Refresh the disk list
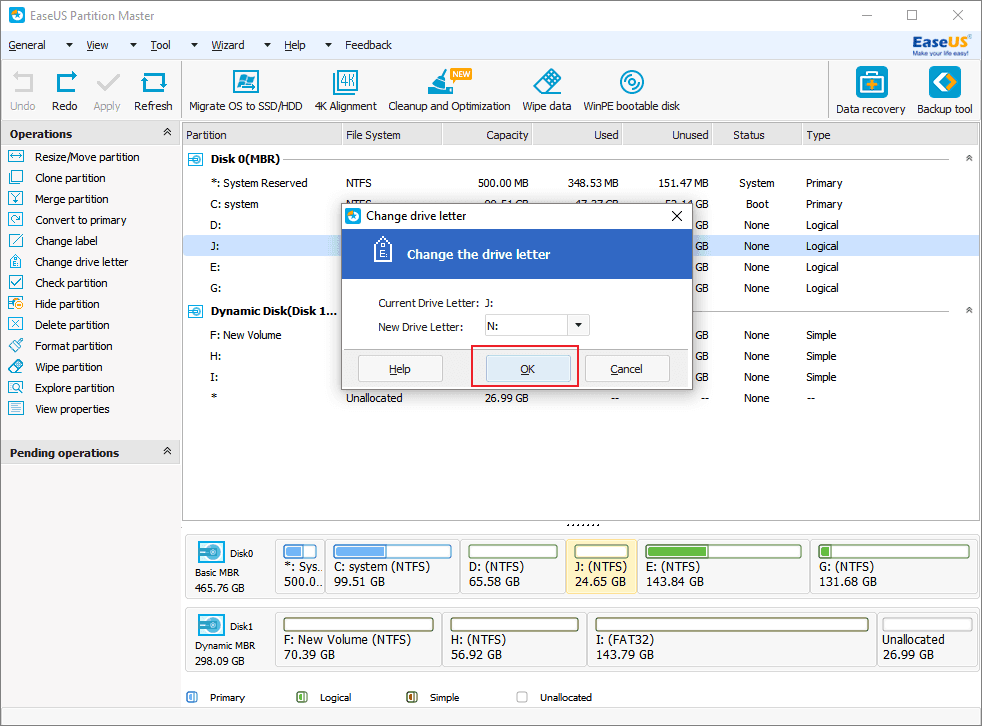The height and width of the screenshot is (726, 982). click(153, 91)
